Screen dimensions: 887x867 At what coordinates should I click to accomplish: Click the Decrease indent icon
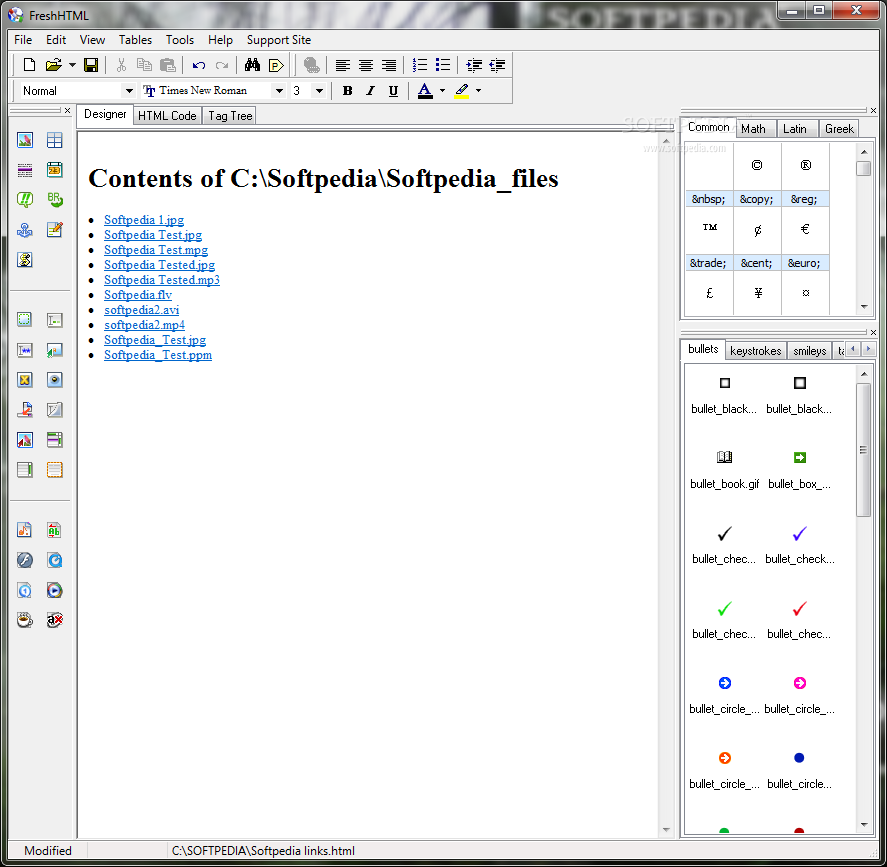point(497,65)
